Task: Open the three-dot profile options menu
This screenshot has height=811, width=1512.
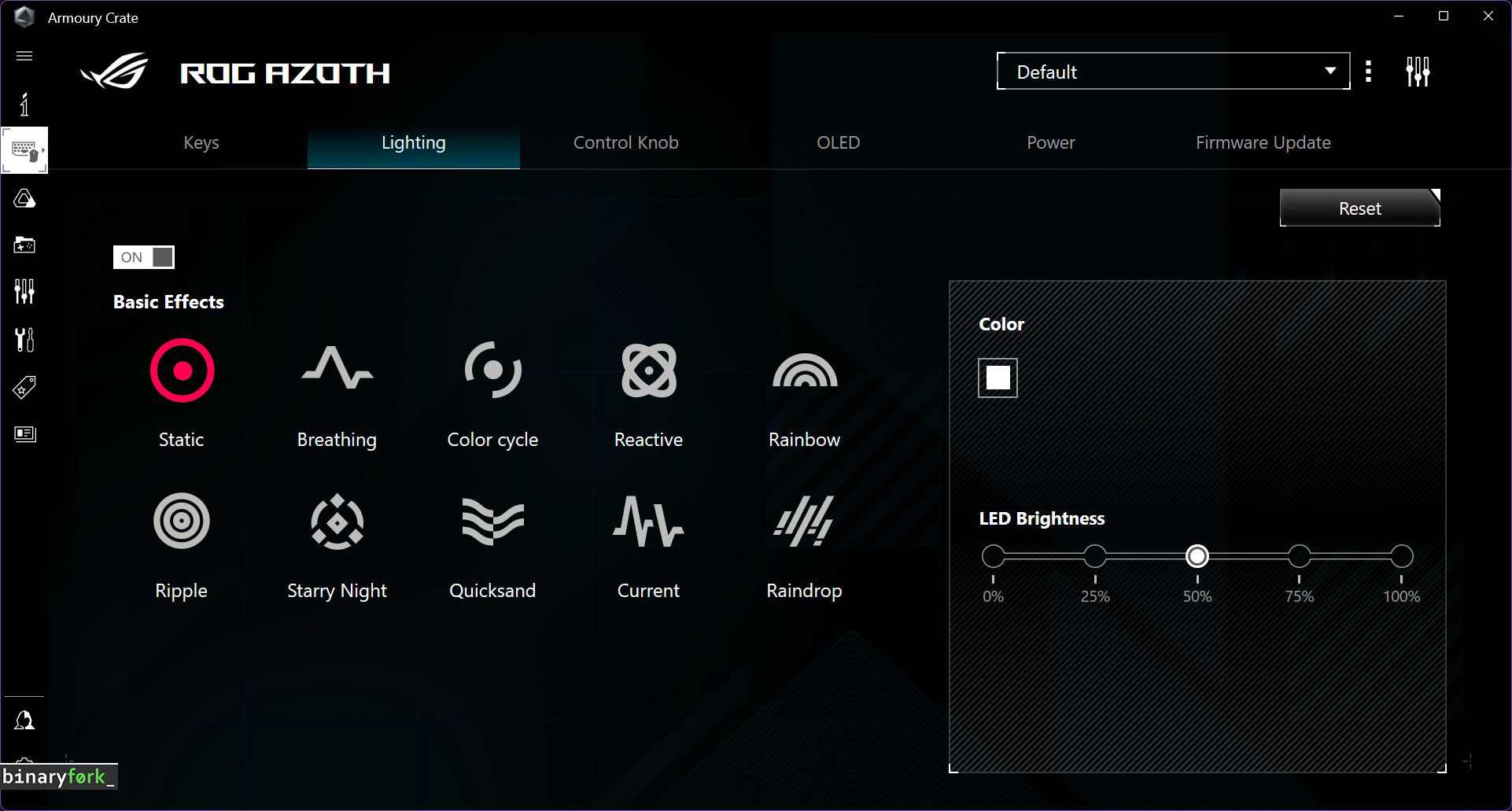Action: click(x=1369, y=72)
